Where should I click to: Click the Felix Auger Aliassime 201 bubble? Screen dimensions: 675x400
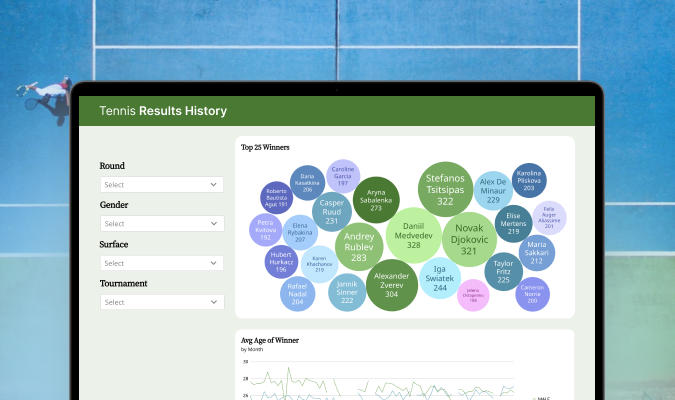549,218
